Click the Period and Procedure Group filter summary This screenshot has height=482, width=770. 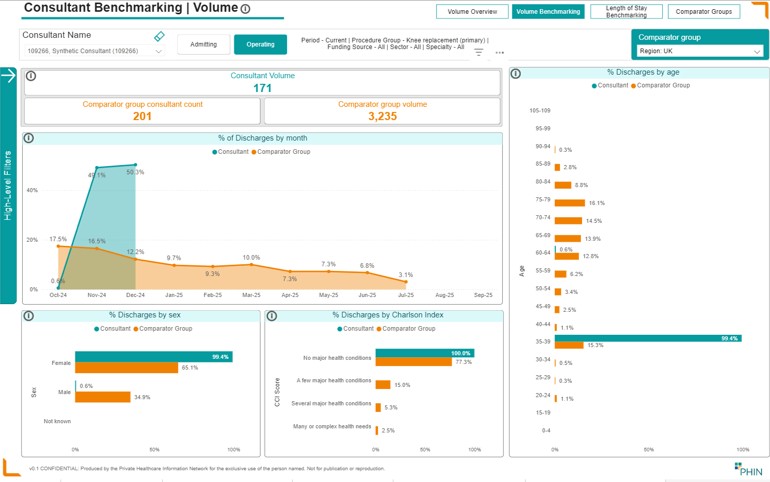pyautogui.click(x=394, y=44)
